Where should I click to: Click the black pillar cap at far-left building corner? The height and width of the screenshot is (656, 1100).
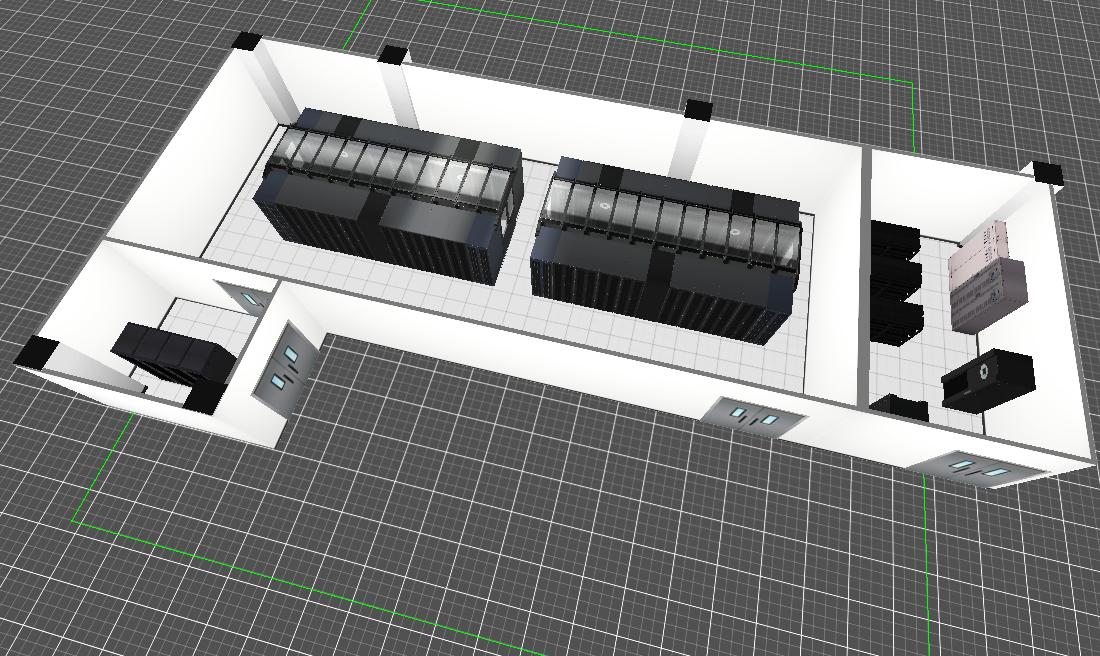(38, 351)
